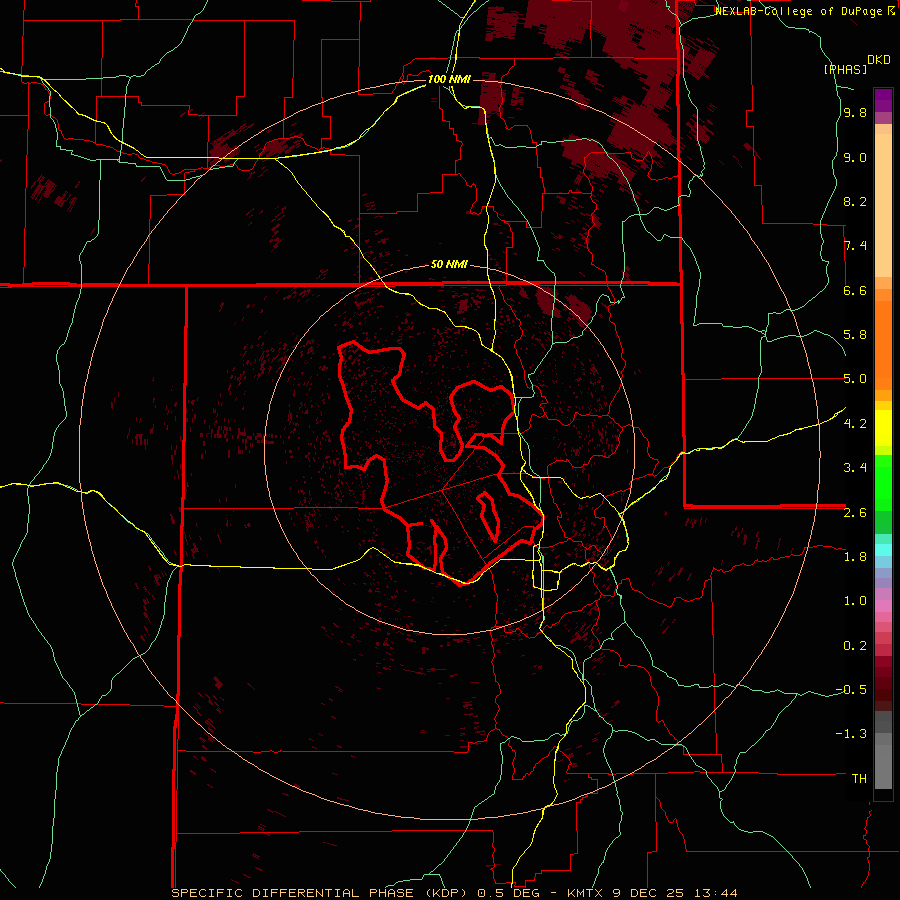900x900 pixels.
Task: Click the 4.2 scale value
Action: click(855, 423)
